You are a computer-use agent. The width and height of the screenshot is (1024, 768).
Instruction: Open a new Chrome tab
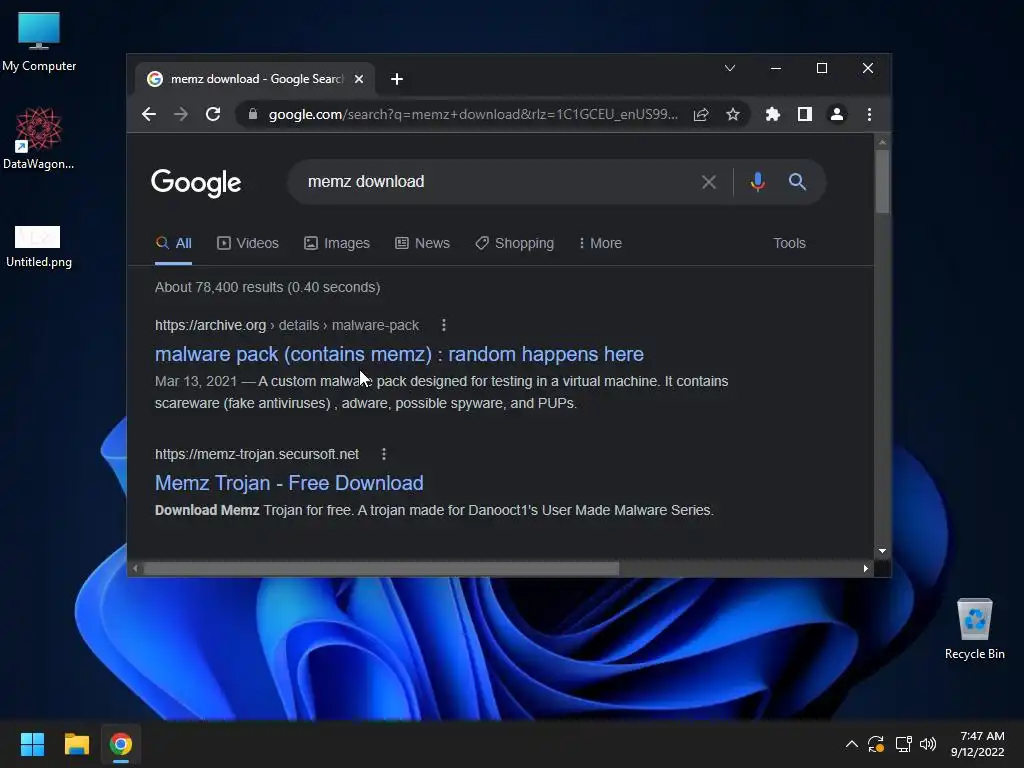click(396, 79)
